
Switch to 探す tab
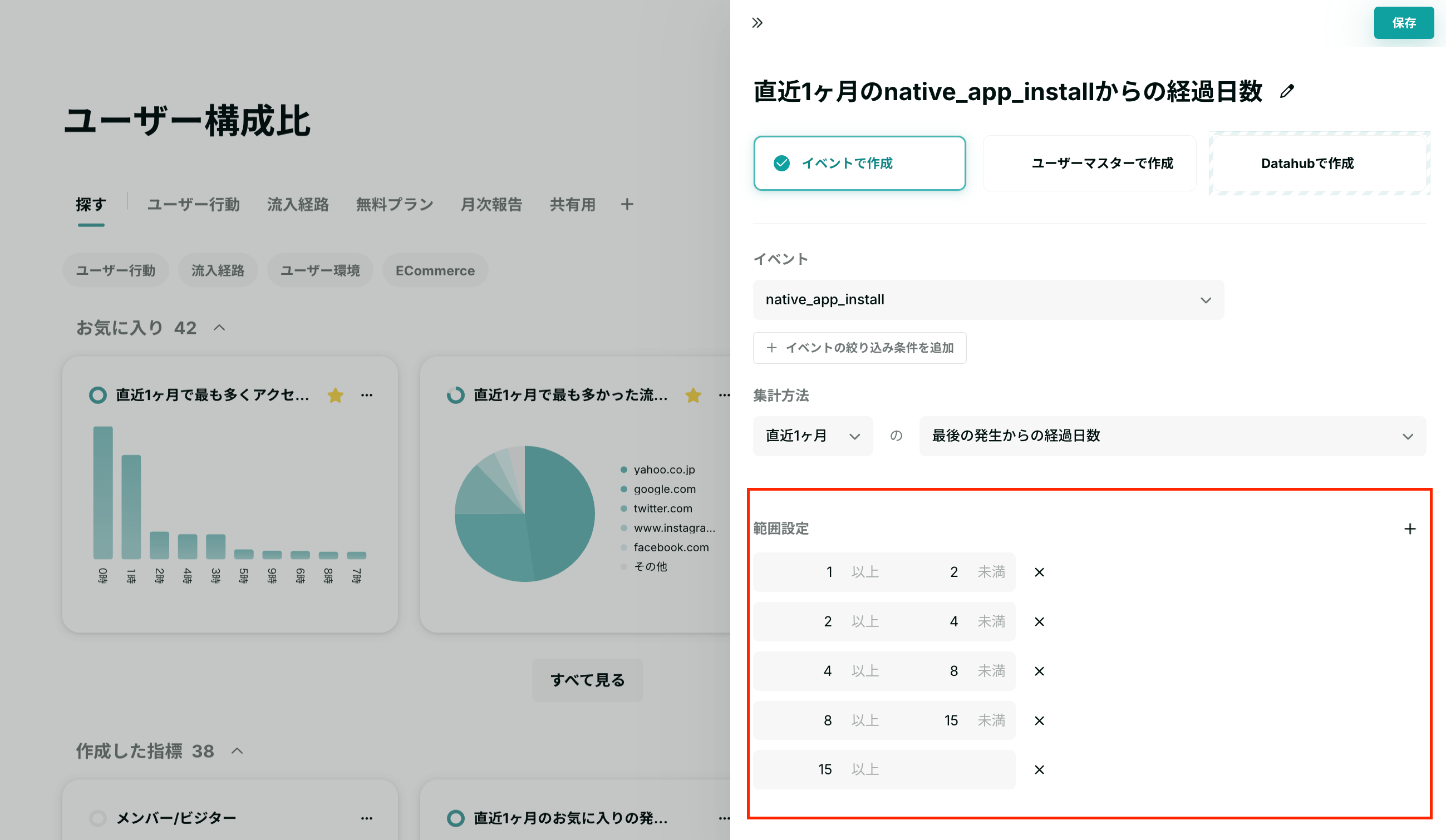91,205
